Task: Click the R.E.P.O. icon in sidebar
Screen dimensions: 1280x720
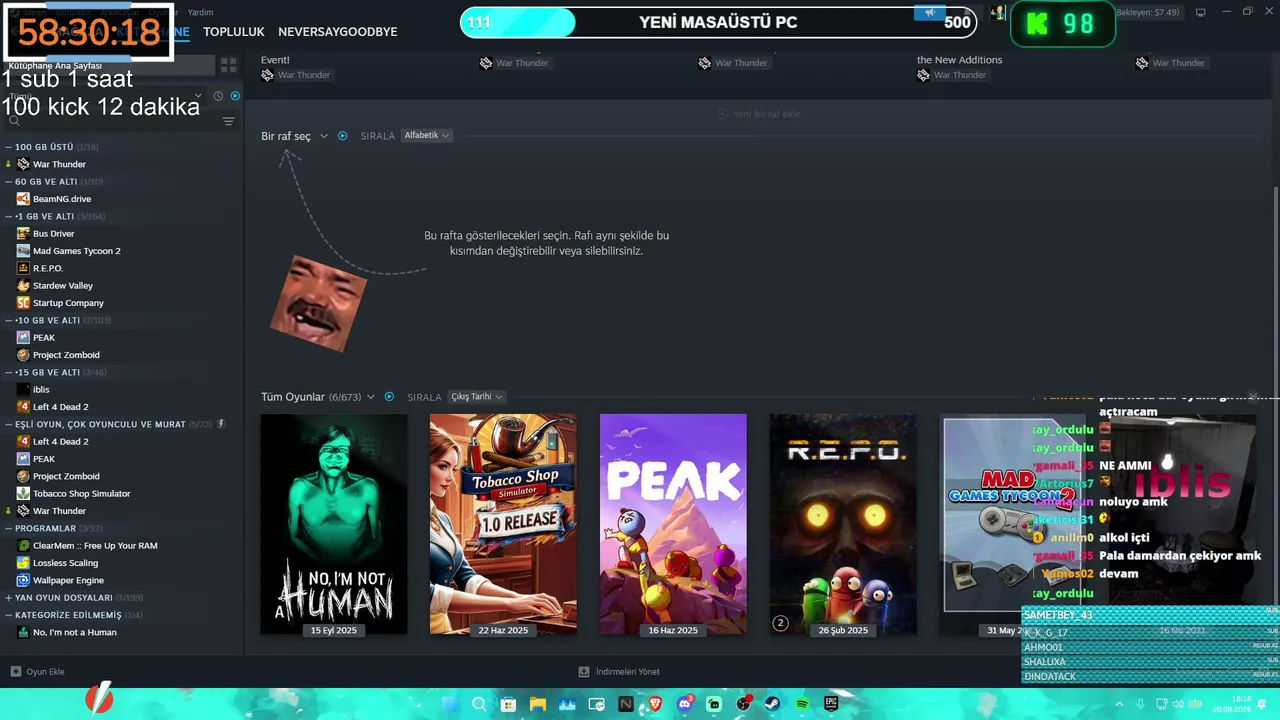Action: point(23,268)
